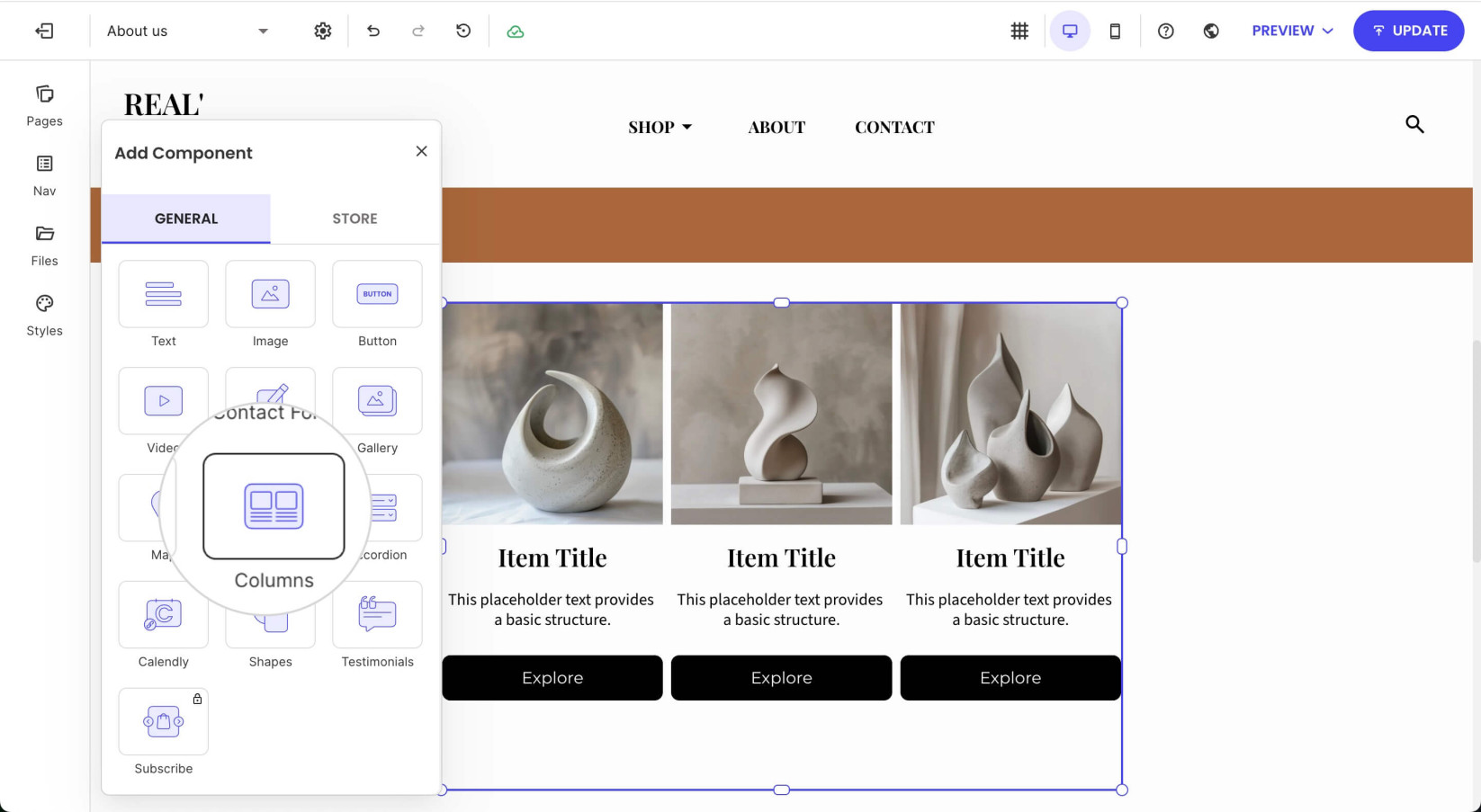Click the REAL' site logo

click(x=164, y=103)
